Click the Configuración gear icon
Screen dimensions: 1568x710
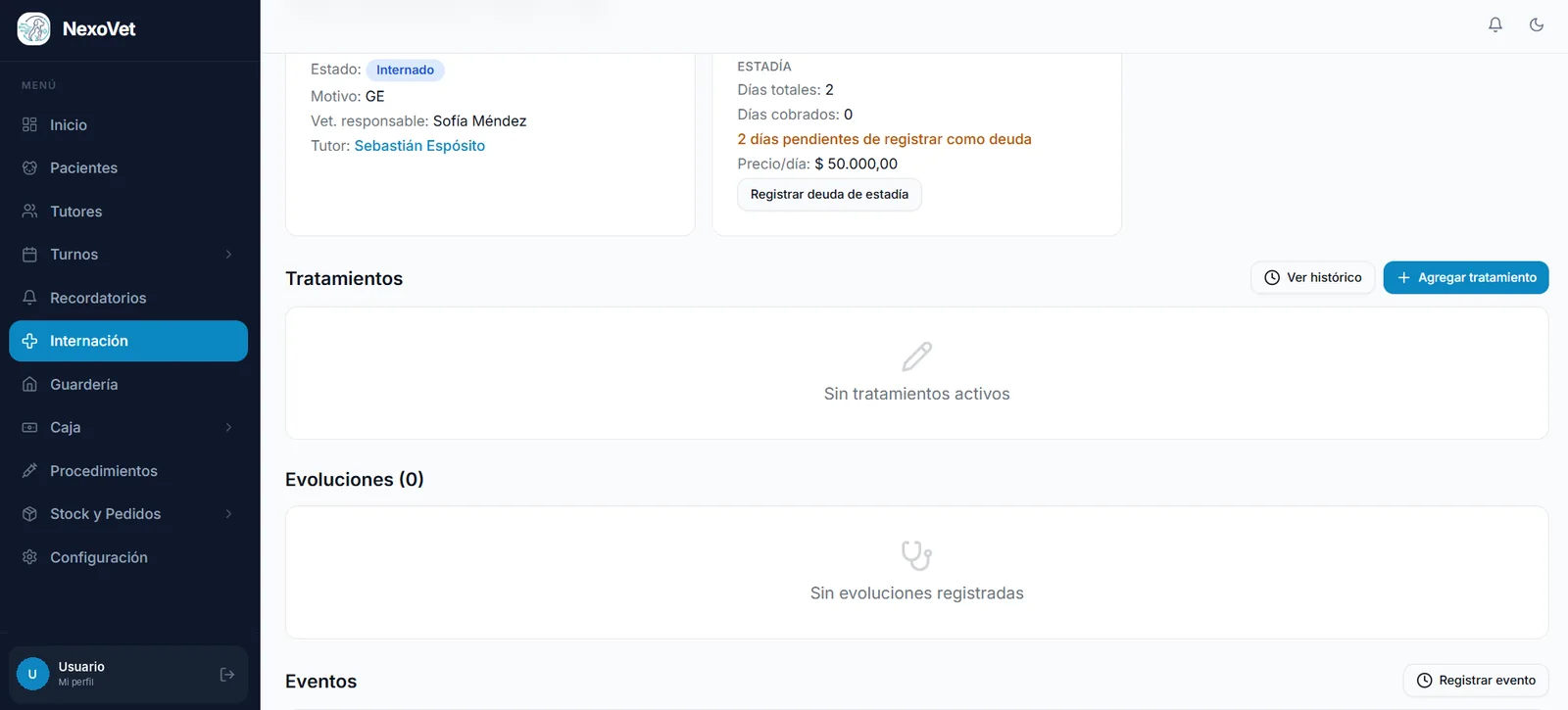click(29, 556)
